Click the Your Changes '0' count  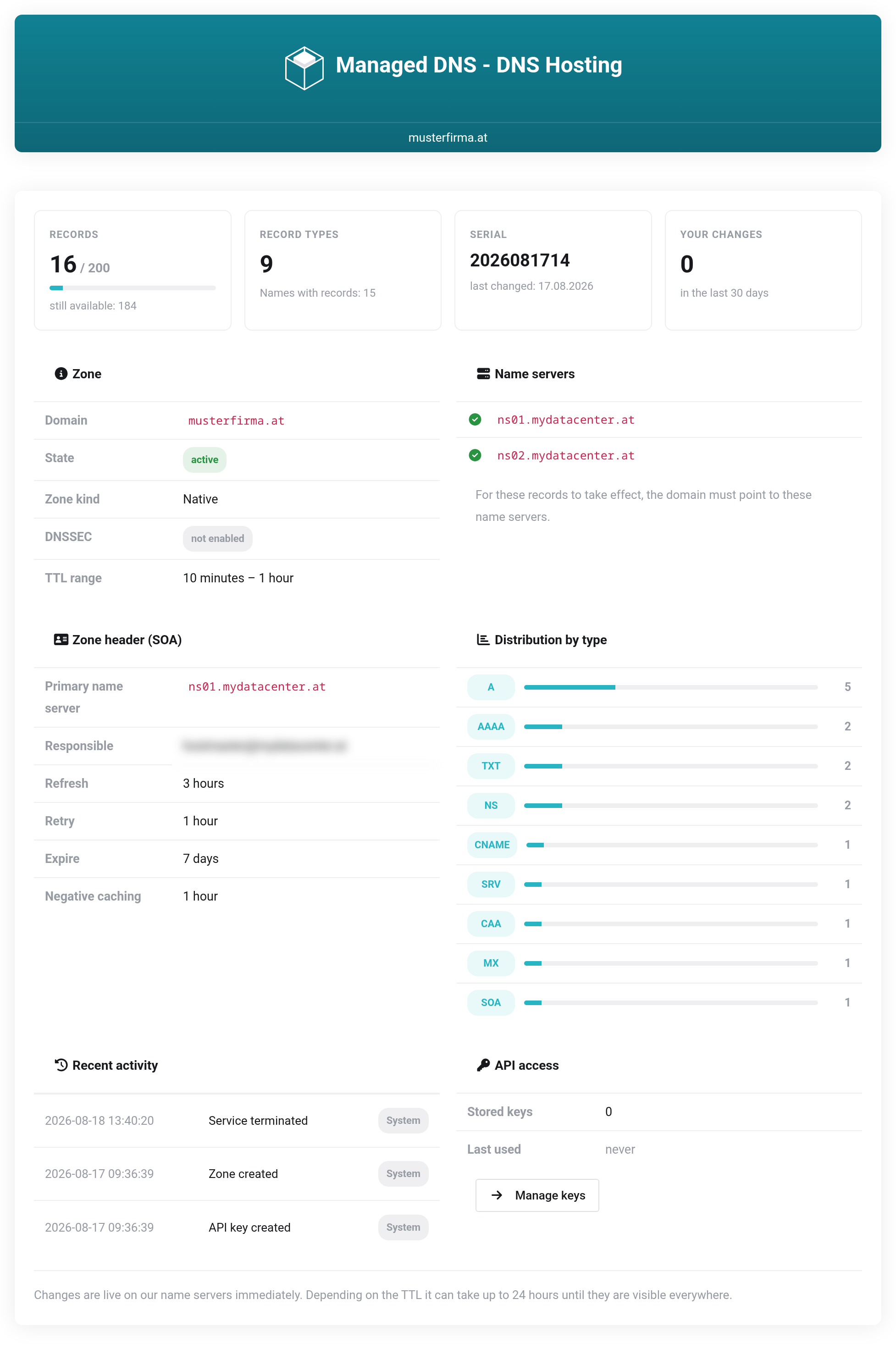(x=687, y=264)
